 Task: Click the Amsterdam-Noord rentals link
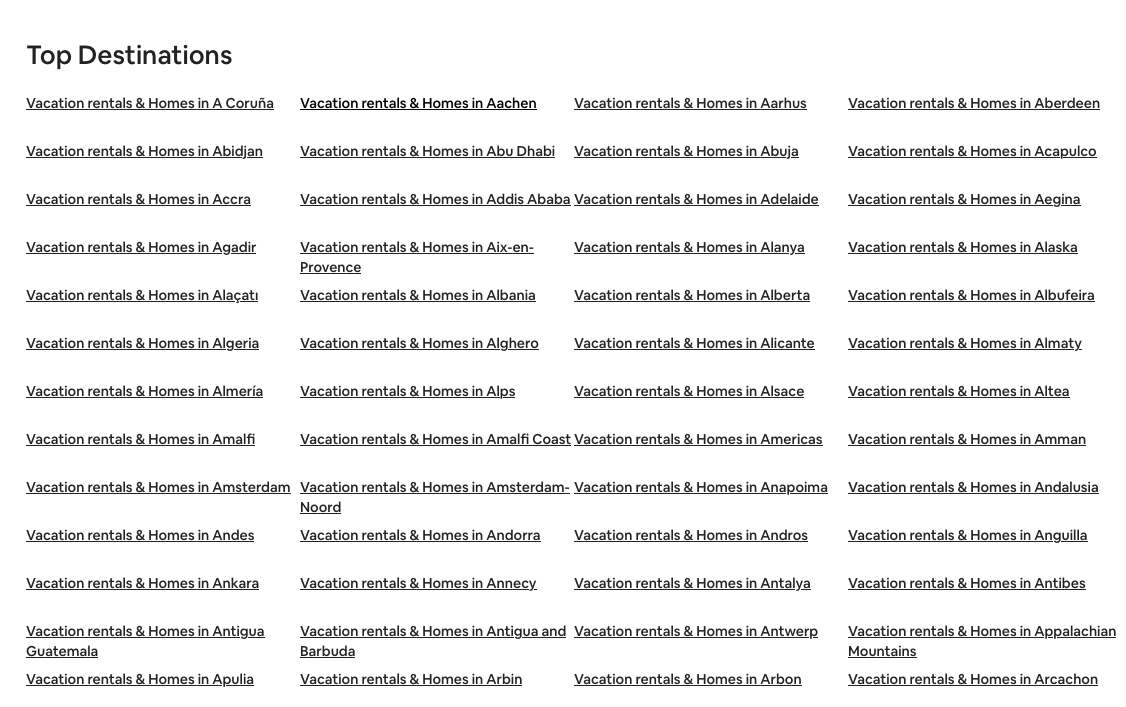(434, 497)
